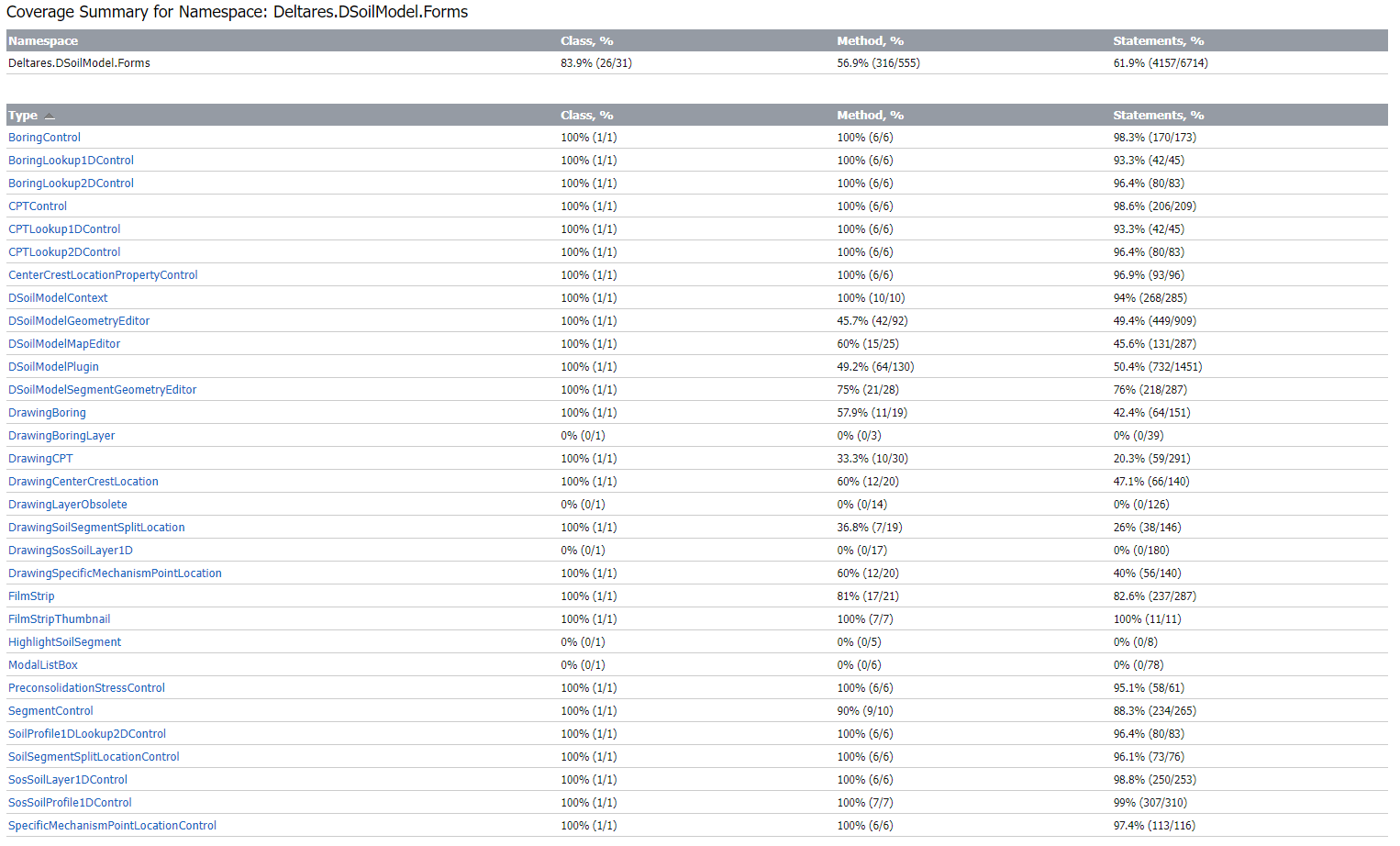This screenshot has width=1400, height=846.
Task: Open the DSoilModelGeometryEditor link
Action: pyautogui.click(x=79, y=321)
